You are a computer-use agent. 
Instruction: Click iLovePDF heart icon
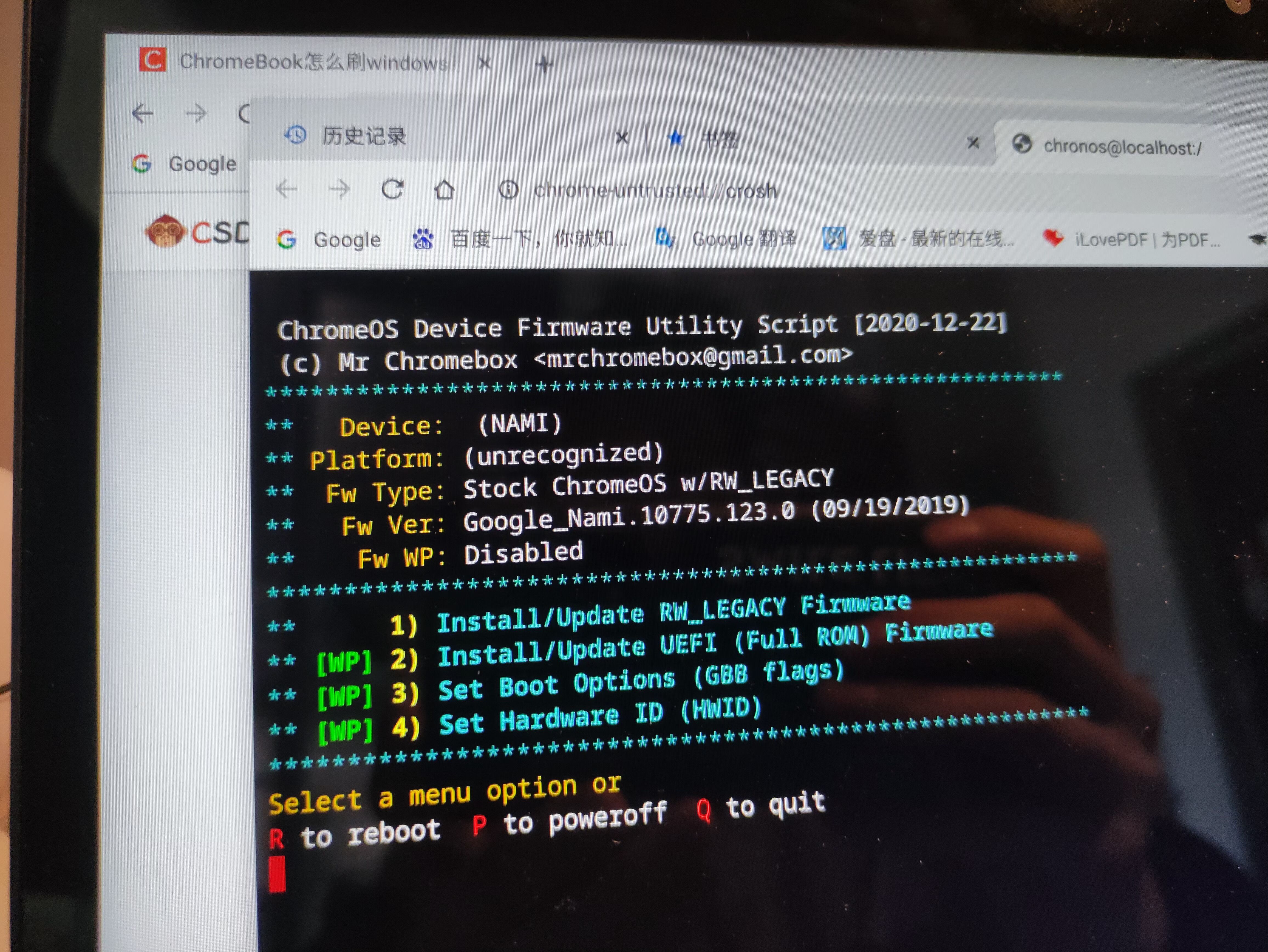tap(1054, 238)
